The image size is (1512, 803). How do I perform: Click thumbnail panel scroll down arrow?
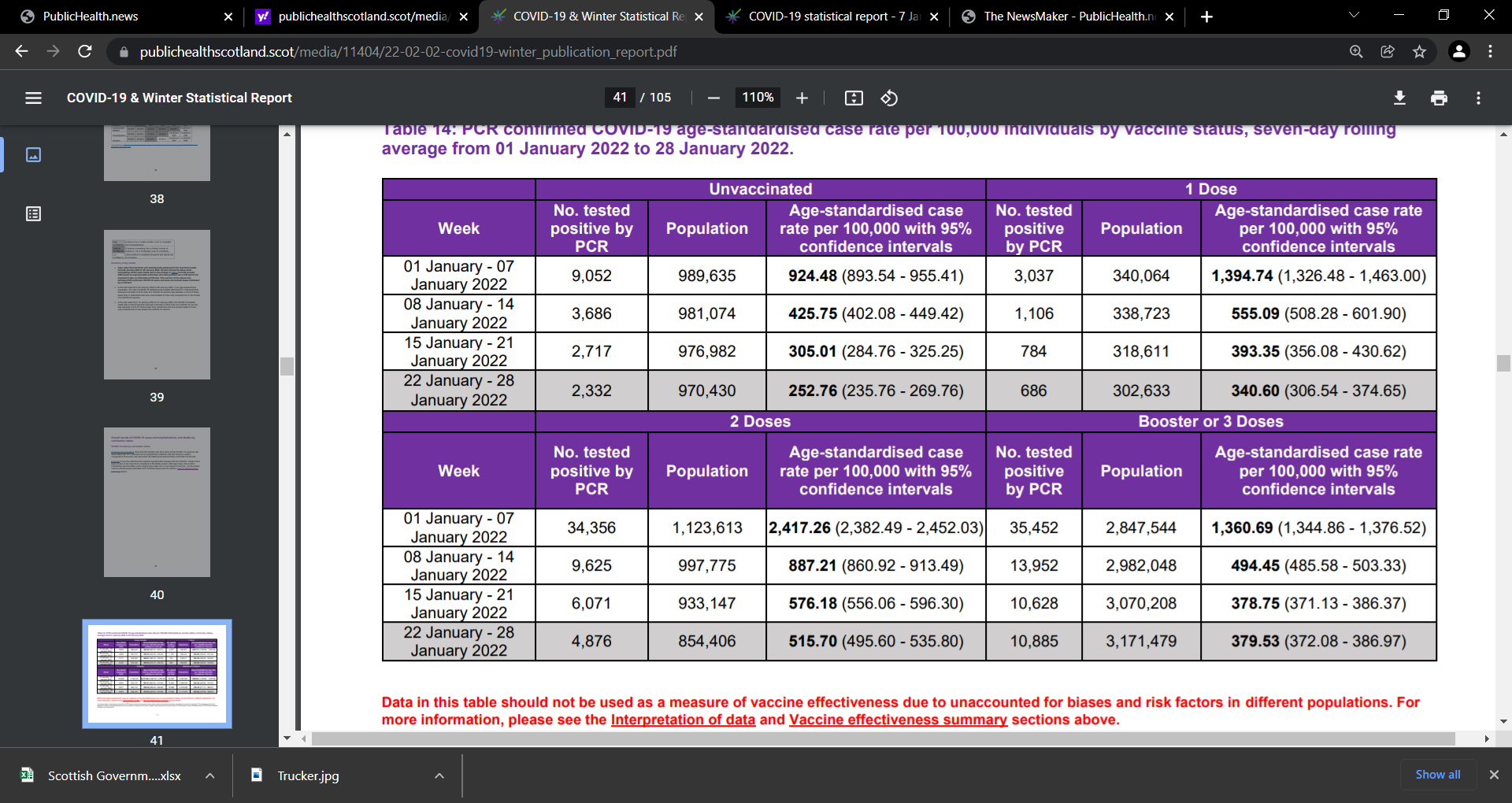pyautogui.click(x=287, y=738)
